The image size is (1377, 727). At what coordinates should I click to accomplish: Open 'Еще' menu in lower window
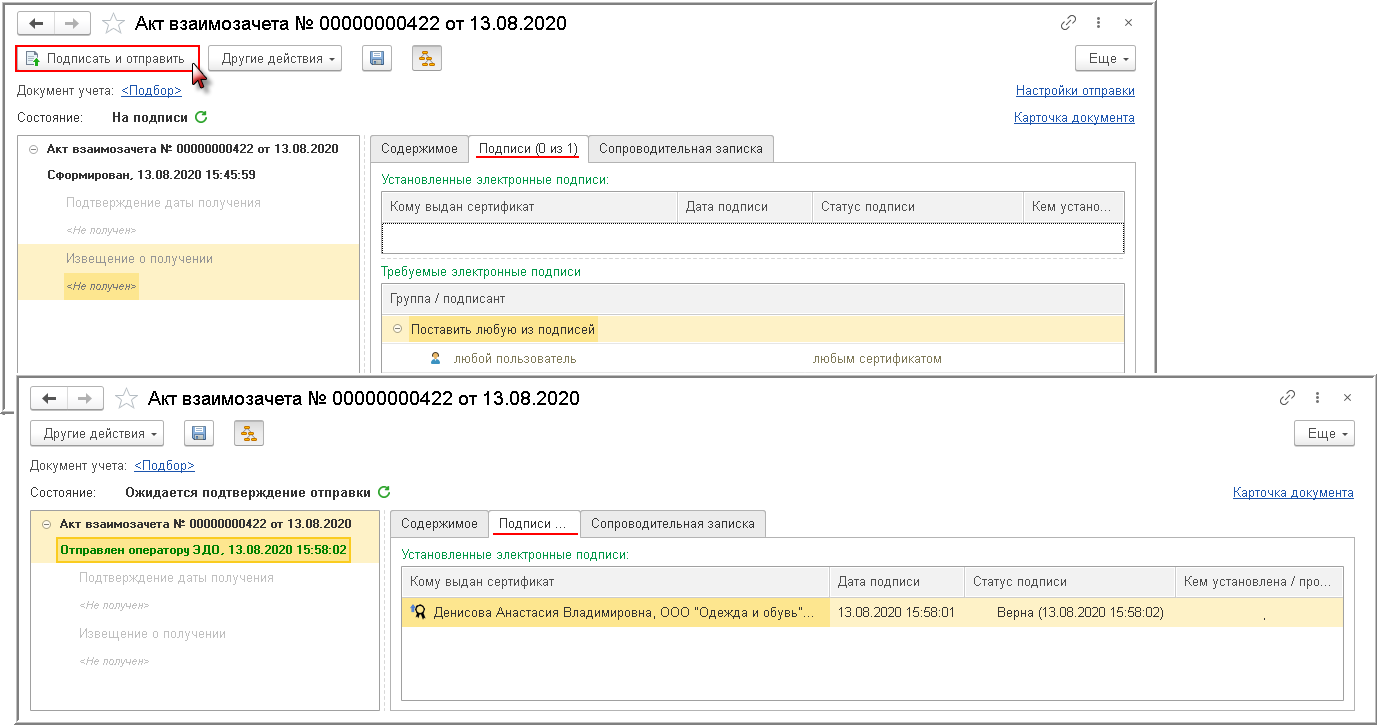pyautogui.click(x=1324, y=434)
